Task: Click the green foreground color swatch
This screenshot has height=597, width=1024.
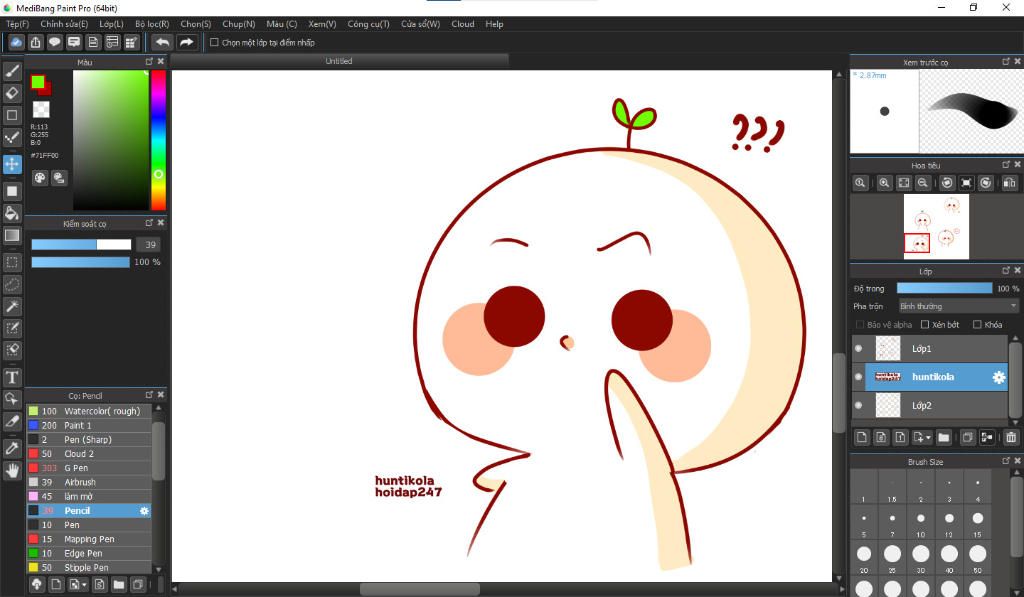Action: pyautogui.click(x=38, y=82)
